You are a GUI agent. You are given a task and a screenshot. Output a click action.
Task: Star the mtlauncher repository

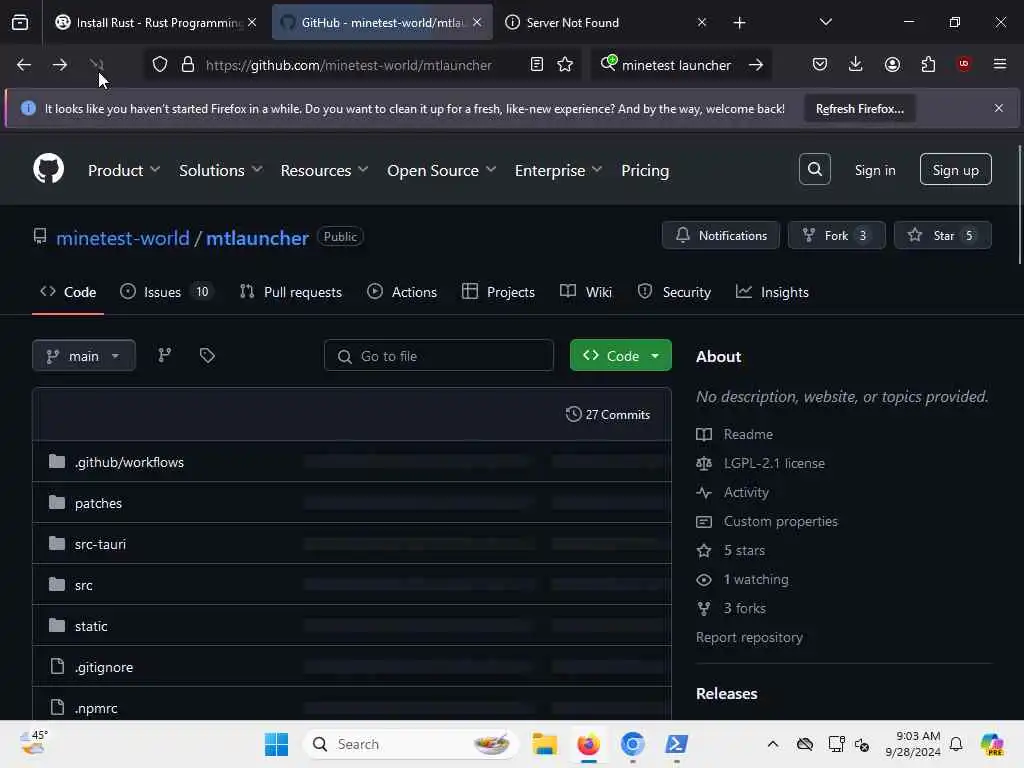pyautogui.click(x=942, y=235)
